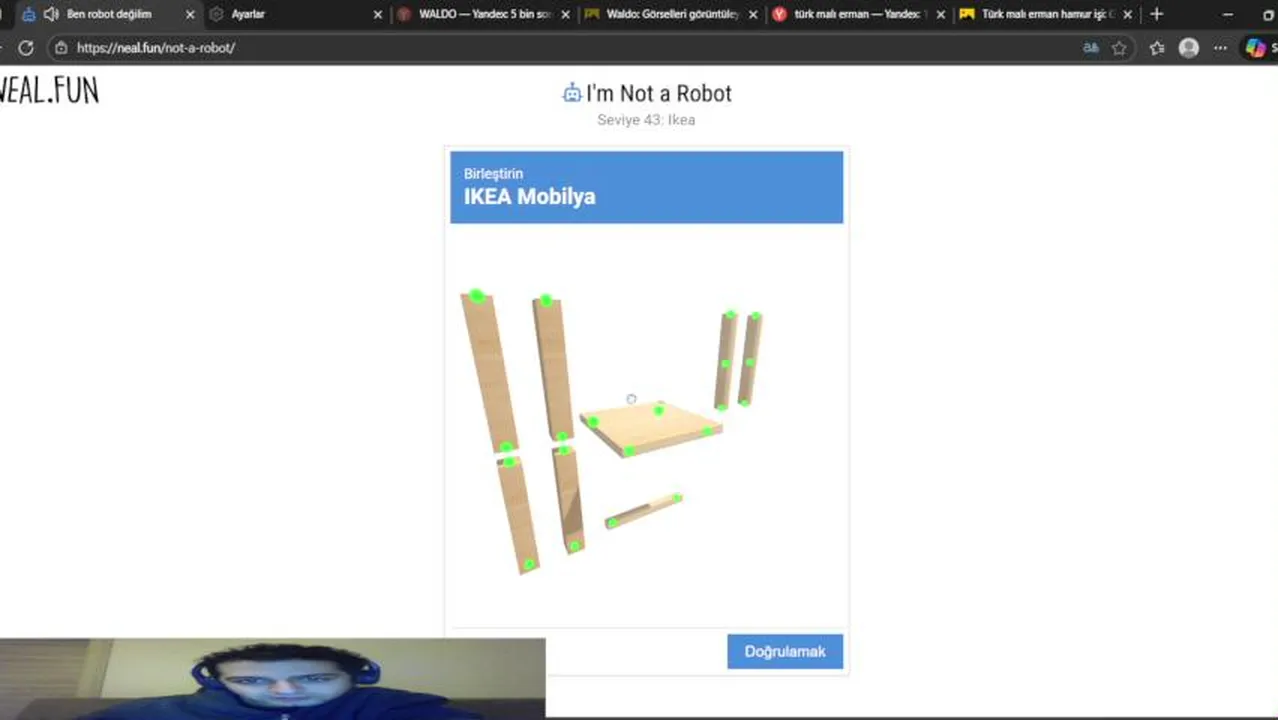Switch to the Ayarlar tab
This screenshot has width=1278, height=720.
point(296,14)
